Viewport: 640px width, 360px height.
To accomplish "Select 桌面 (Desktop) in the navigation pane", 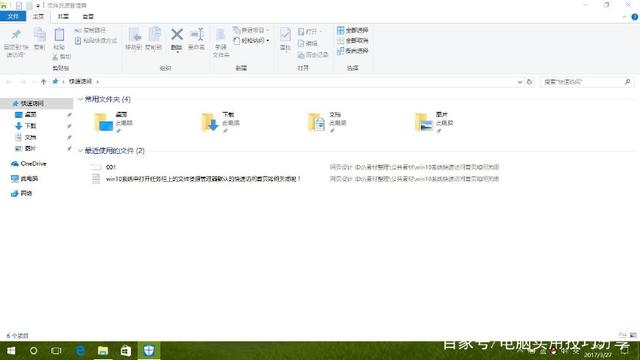I will 30,115.
